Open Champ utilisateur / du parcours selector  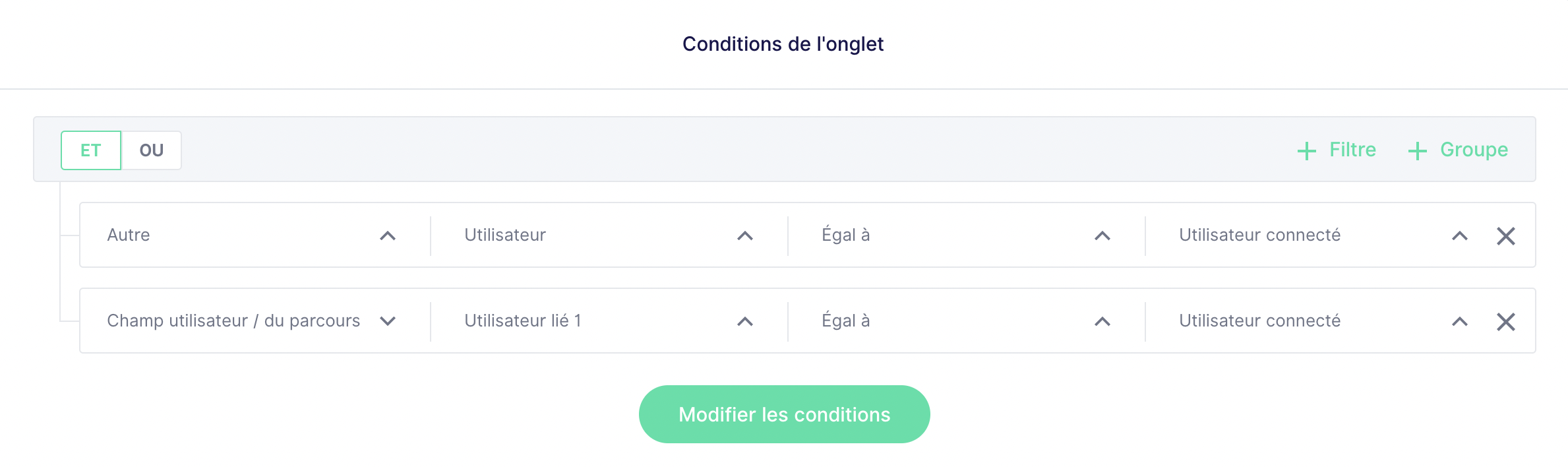click(x=255, y=321)
